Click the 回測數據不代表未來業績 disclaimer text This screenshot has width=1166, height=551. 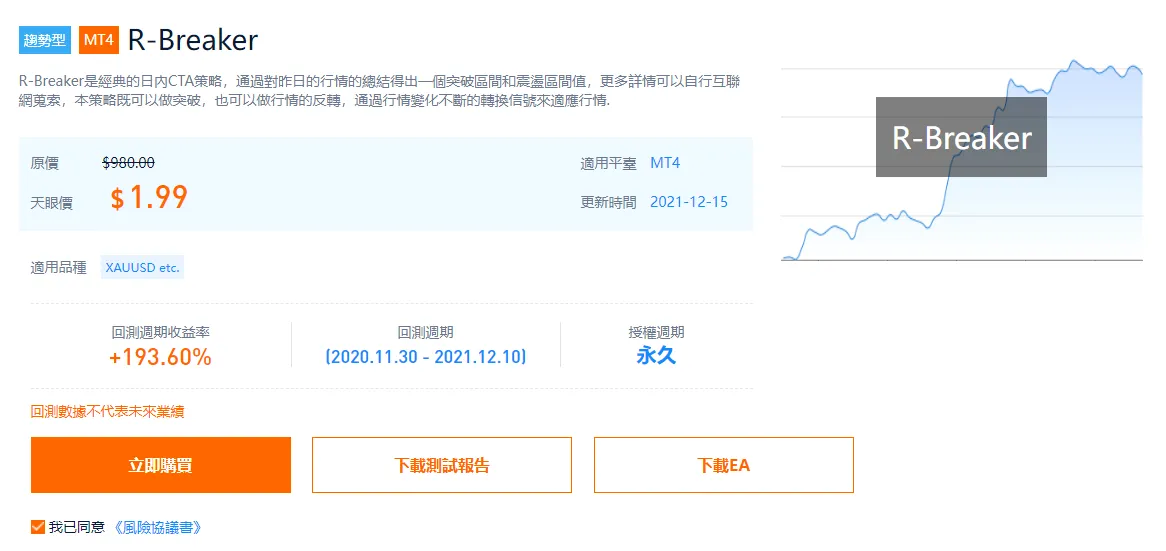point(108,411)
